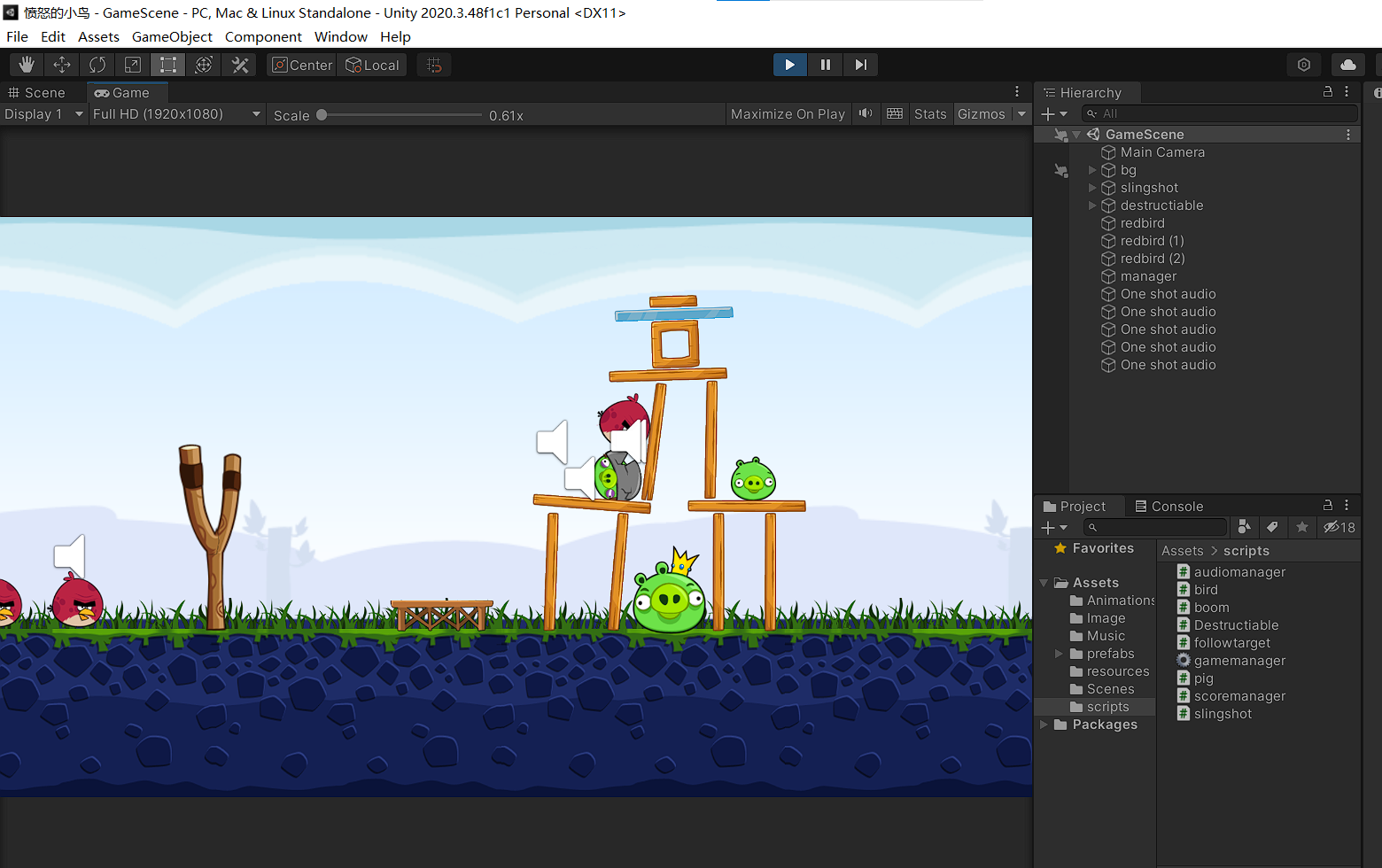Open the File menu
The height and width of the screenshot is (868, 1382).
point(17,36)
